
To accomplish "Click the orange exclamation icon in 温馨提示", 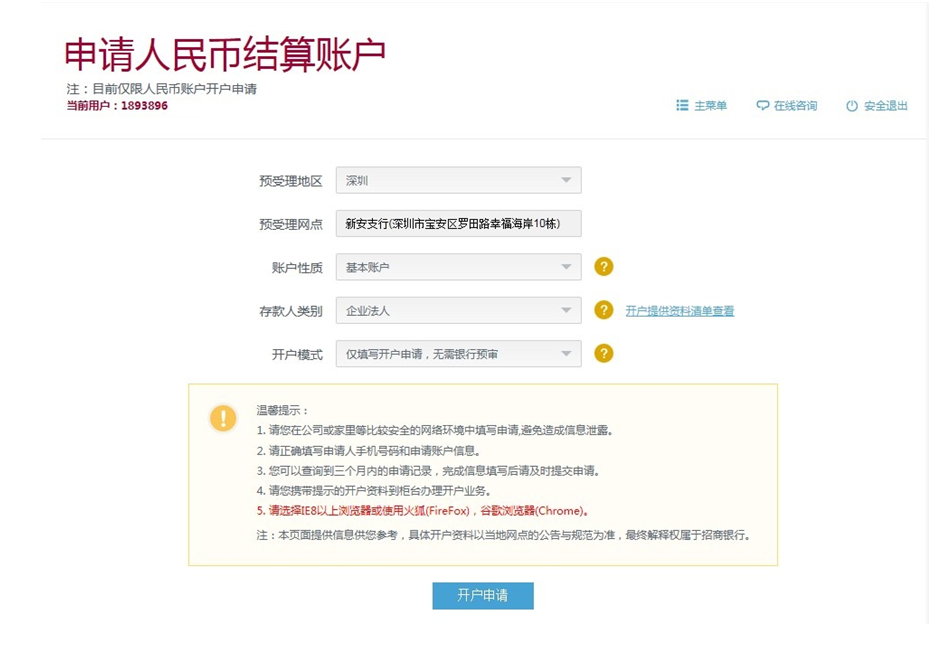I will pyautogui.click(x=223, y=418).
